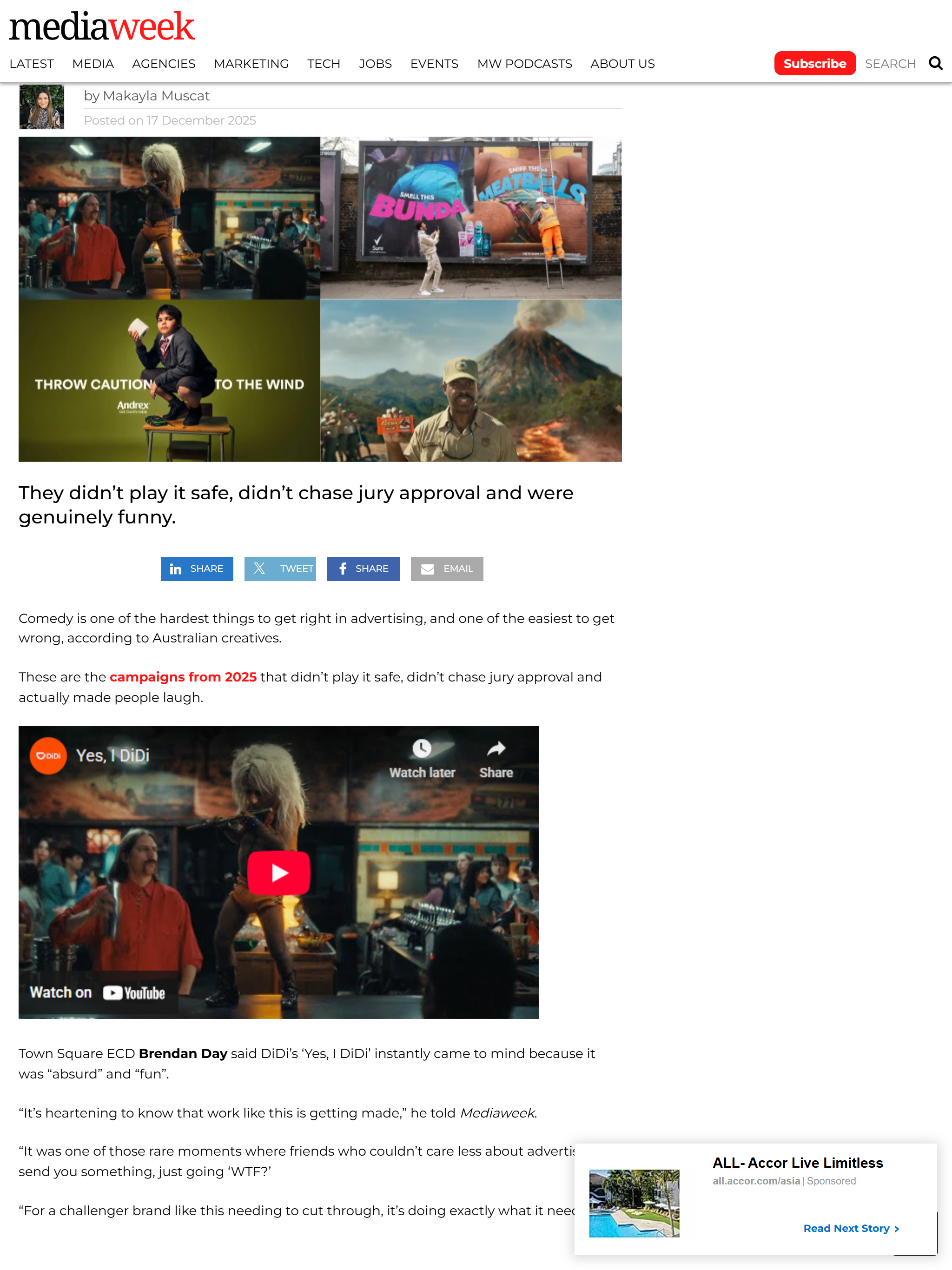Click the search magnifier icon
This screenshot has width=952, height=1270.
point(935,63)
